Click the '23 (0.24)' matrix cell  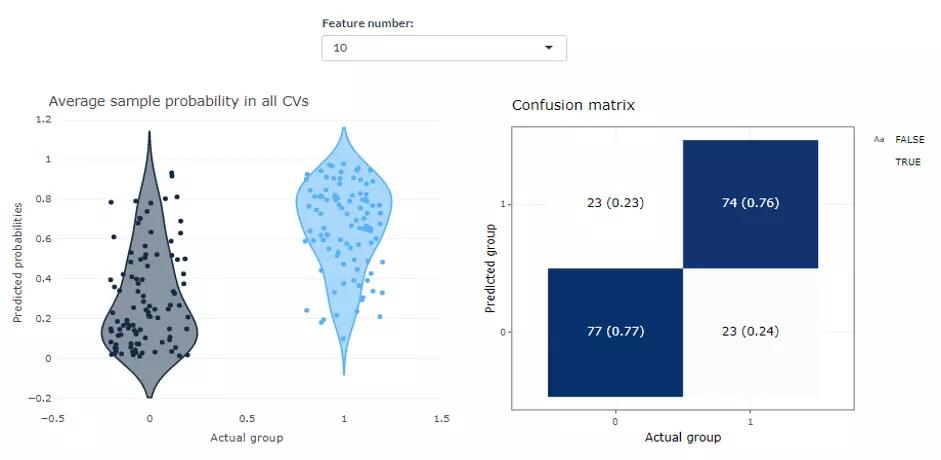[749, 332]
